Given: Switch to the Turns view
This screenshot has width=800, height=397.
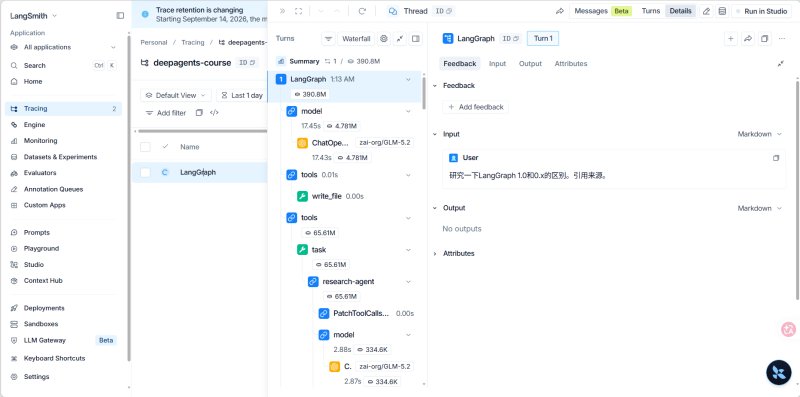Looking at the screenshot, I should (x=651, y=11).
